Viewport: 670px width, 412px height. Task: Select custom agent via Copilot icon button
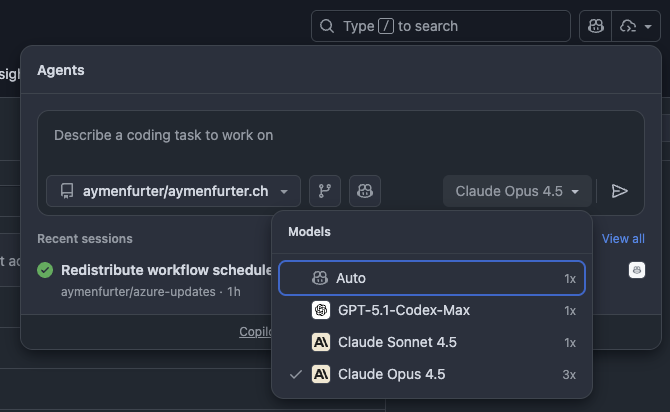coord(365,191)
